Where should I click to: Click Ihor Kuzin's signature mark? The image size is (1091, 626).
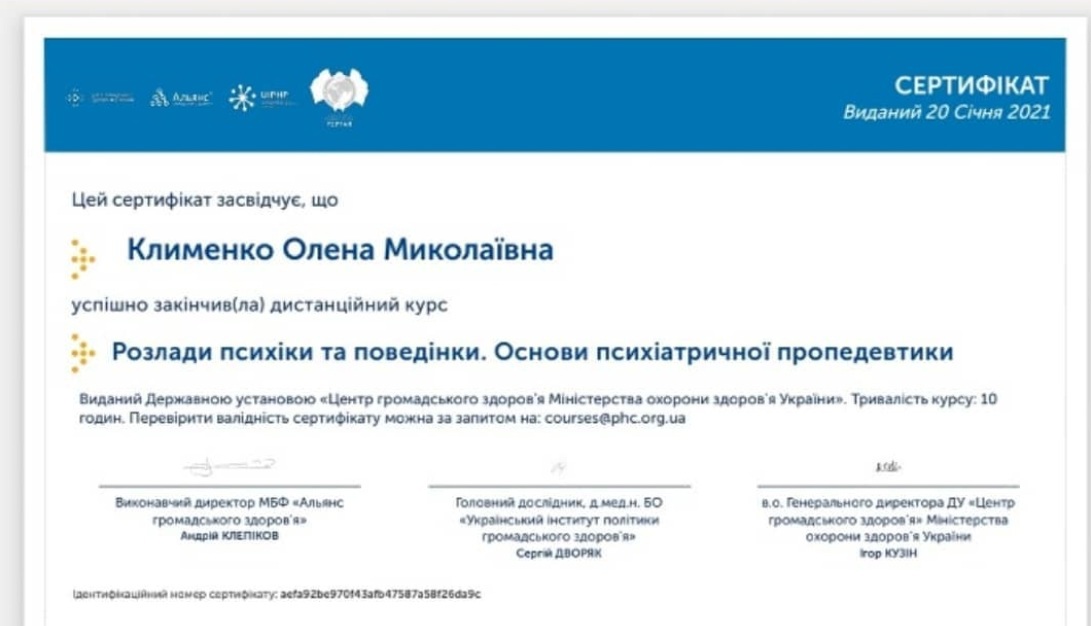coord(888,467)
